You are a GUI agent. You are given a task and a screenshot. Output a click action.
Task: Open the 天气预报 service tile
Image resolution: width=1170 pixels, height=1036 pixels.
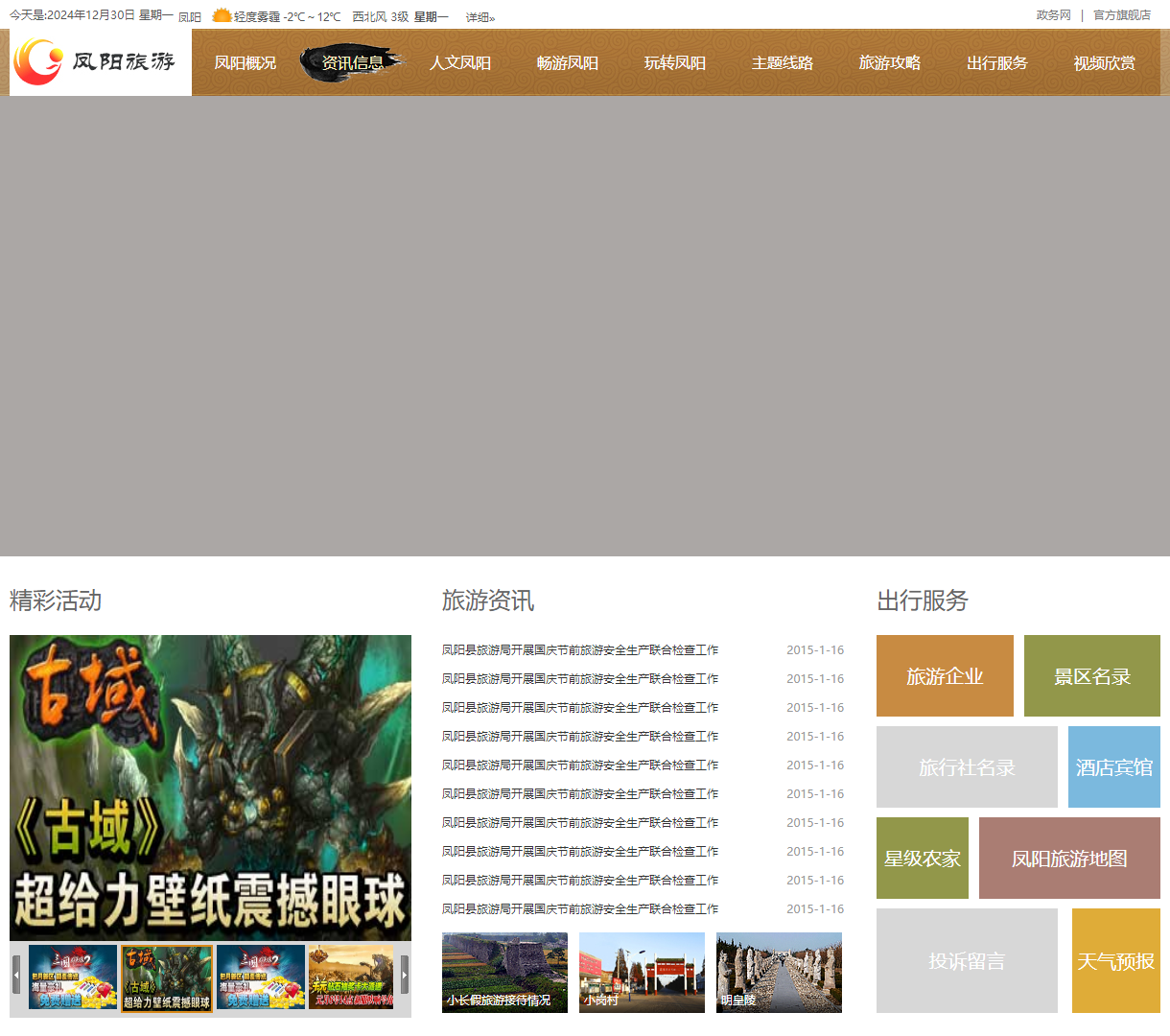(1115, 959)
